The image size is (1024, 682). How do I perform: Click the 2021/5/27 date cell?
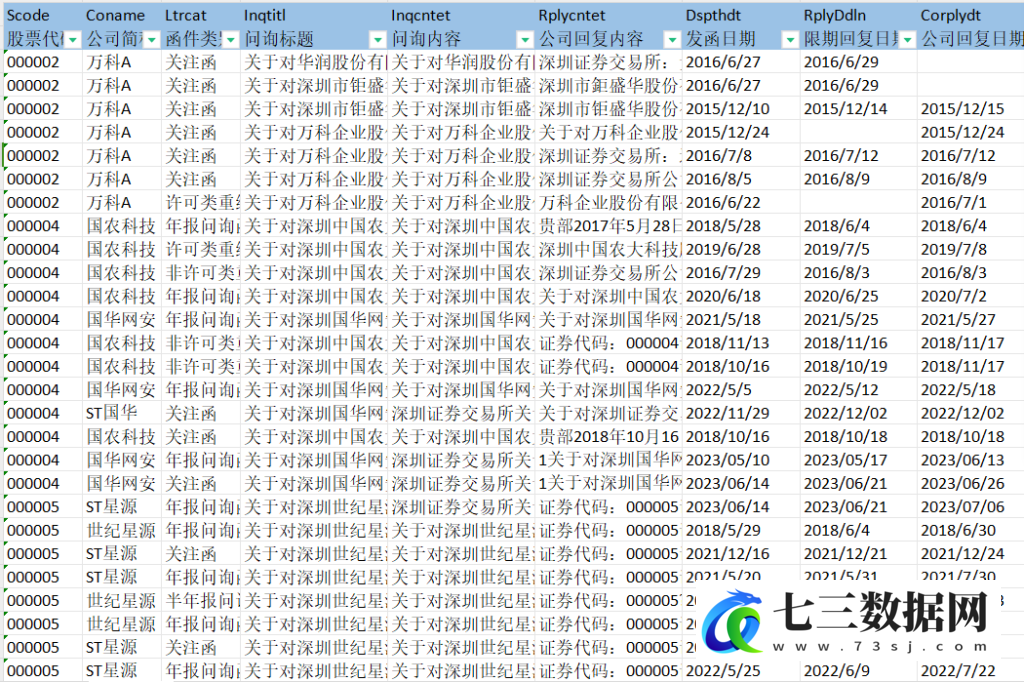971,320
